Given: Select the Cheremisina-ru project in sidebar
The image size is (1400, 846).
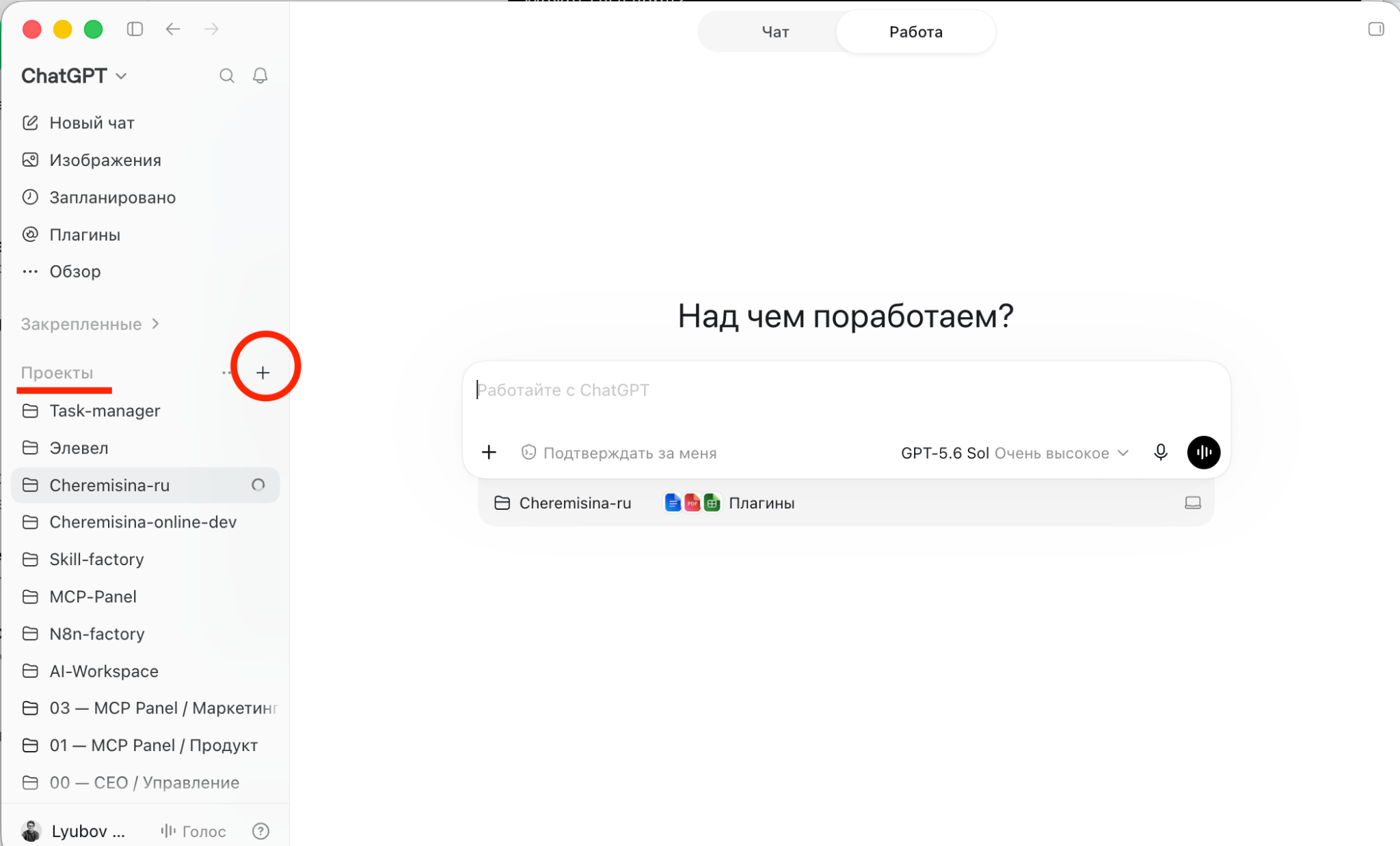Looking at the screenshot, I should [146, 485].
